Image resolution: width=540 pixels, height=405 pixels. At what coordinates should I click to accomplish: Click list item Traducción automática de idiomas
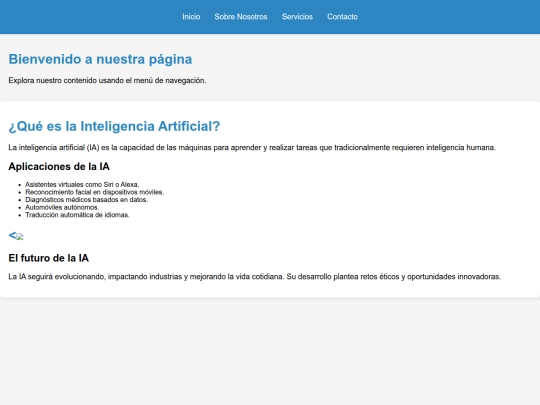77,215
